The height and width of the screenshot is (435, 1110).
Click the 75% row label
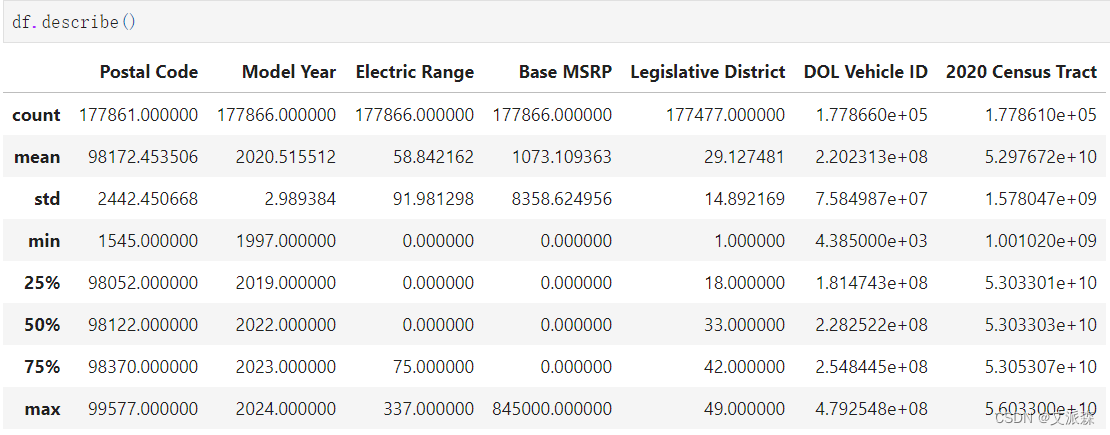[x=44, y=367]
